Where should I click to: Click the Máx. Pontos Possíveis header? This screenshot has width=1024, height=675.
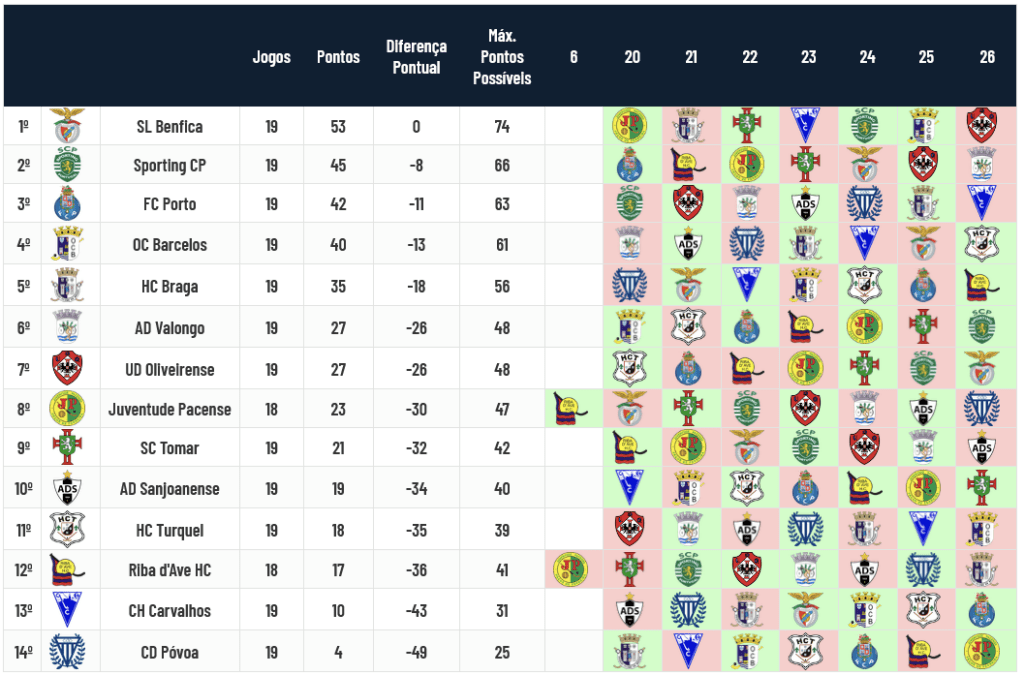(502, 57)
